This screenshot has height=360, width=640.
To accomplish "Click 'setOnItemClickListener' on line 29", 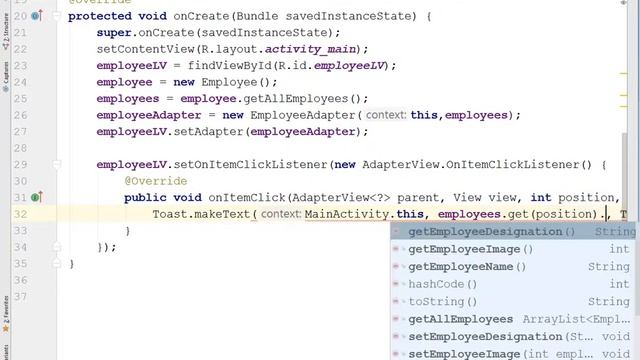I will click(x=251, y=164).
